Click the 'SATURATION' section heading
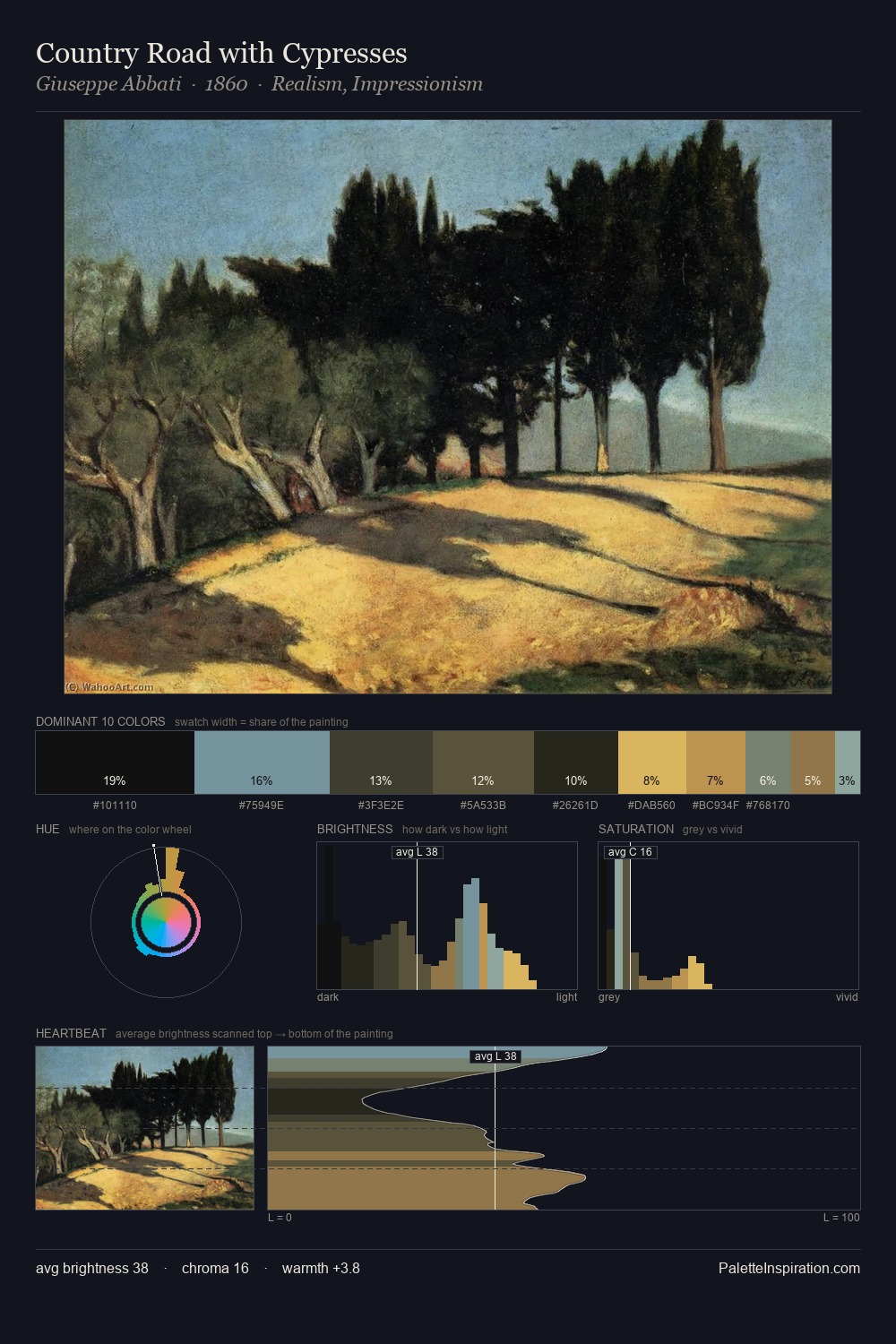Image resolution: width=896 pixels, height=1344 pixels. click(636, 829)
